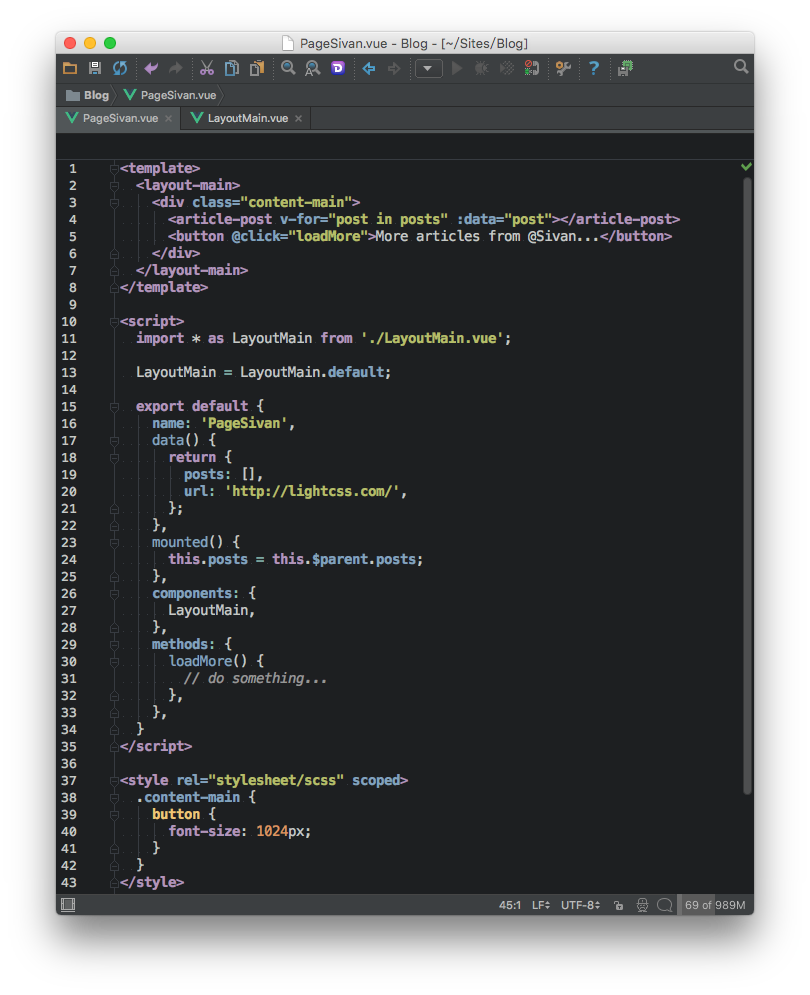Click the Cut scissors icon
The image size is (810, 995).
[x=207, y=68]
